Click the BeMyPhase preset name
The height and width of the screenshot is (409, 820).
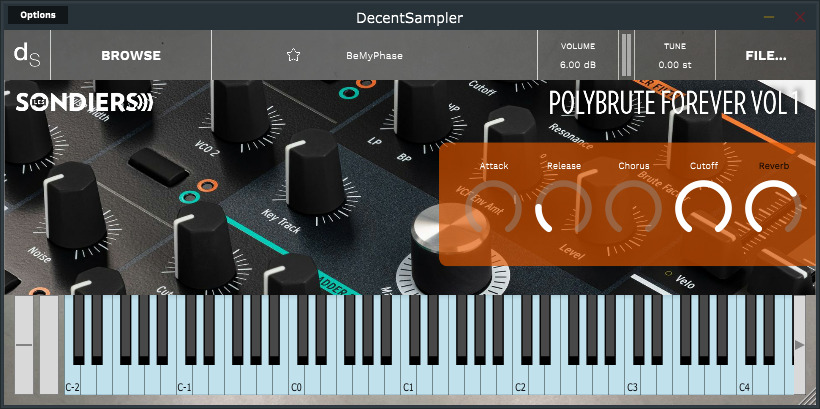coord(374,56)
